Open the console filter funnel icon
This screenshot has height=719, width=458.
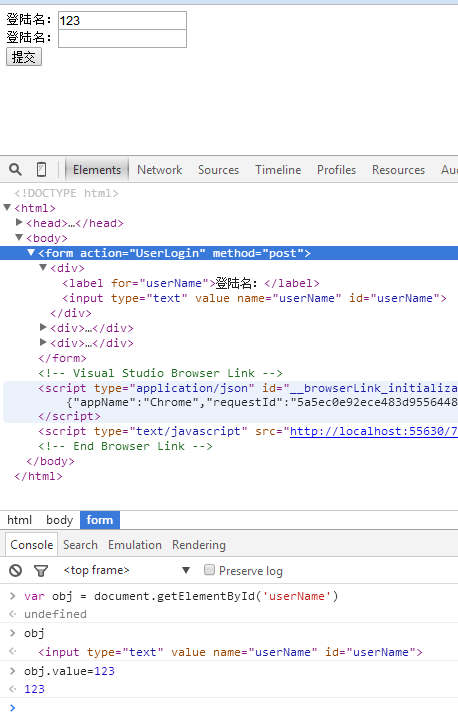[x=41, y=571]
